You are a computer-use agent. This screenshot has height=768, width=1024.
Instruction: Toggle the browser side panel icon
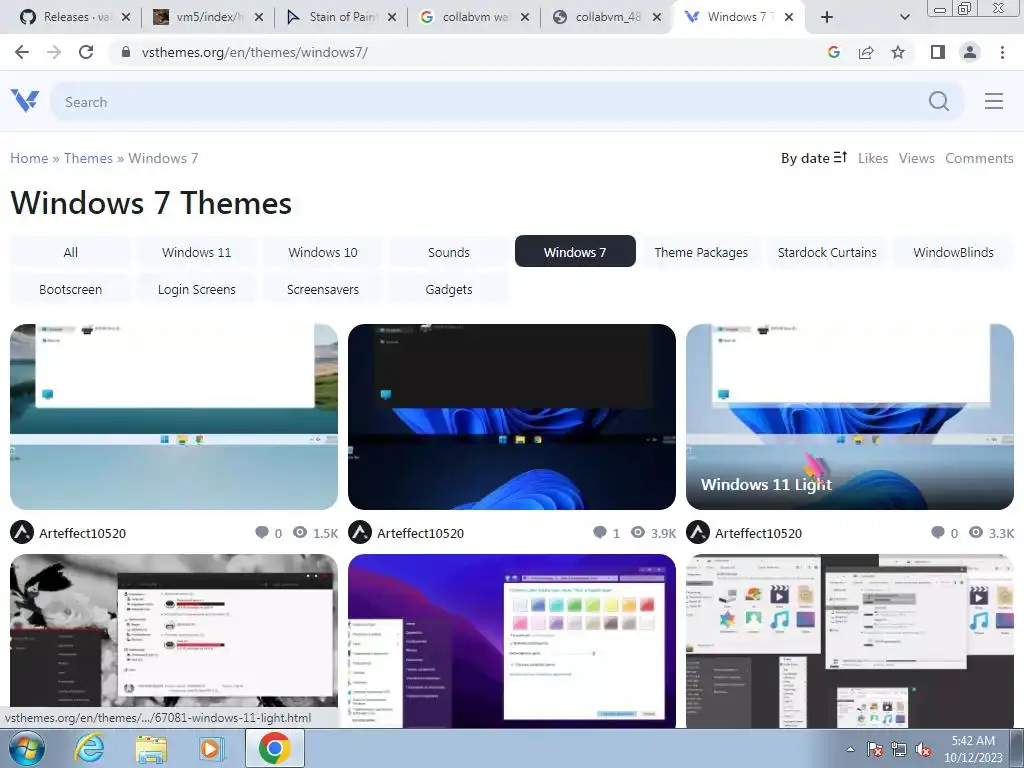[x=938, y=52]
